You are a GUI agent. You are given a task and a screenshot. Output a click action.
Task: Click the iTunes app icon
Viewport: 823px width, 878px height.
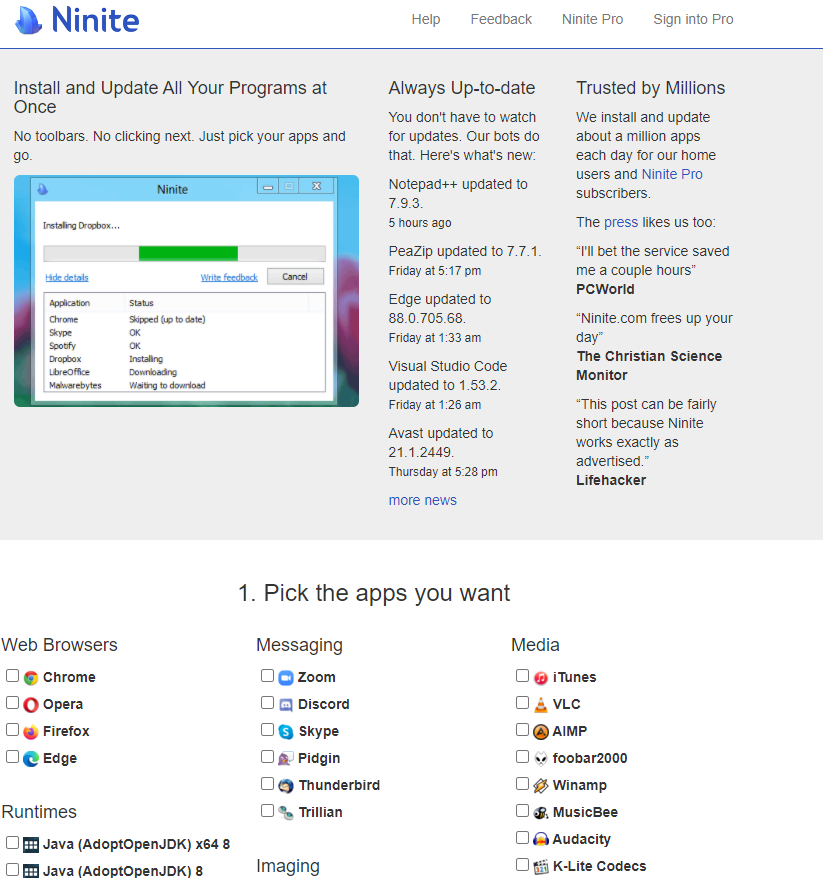pos(541,678)
